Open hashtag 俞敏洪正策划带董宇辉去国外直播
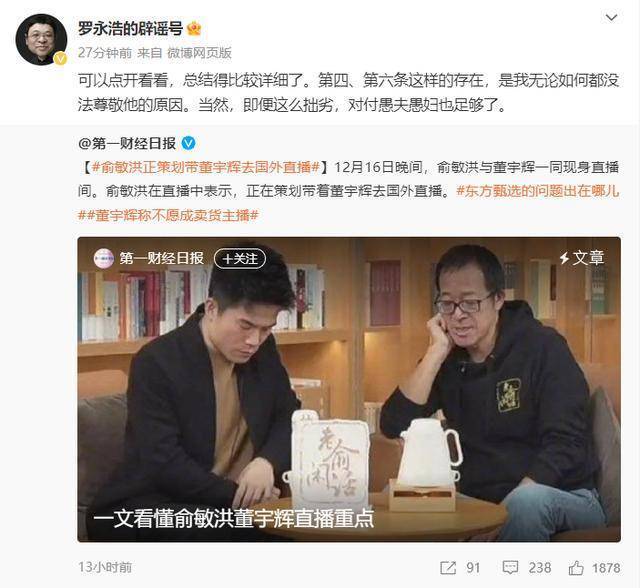 pos(206,167)
